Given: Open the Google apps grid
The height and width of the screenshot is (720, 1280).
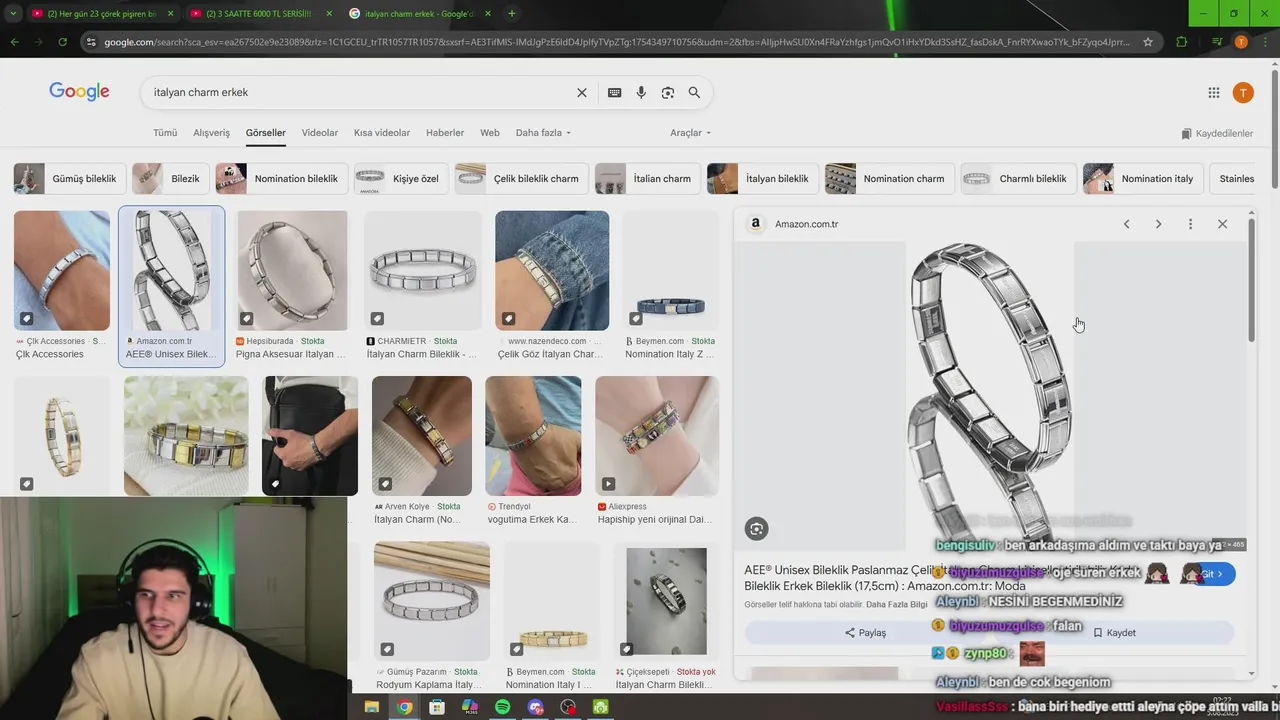Looking at the screenshot, I should (x=1214, y=93).
